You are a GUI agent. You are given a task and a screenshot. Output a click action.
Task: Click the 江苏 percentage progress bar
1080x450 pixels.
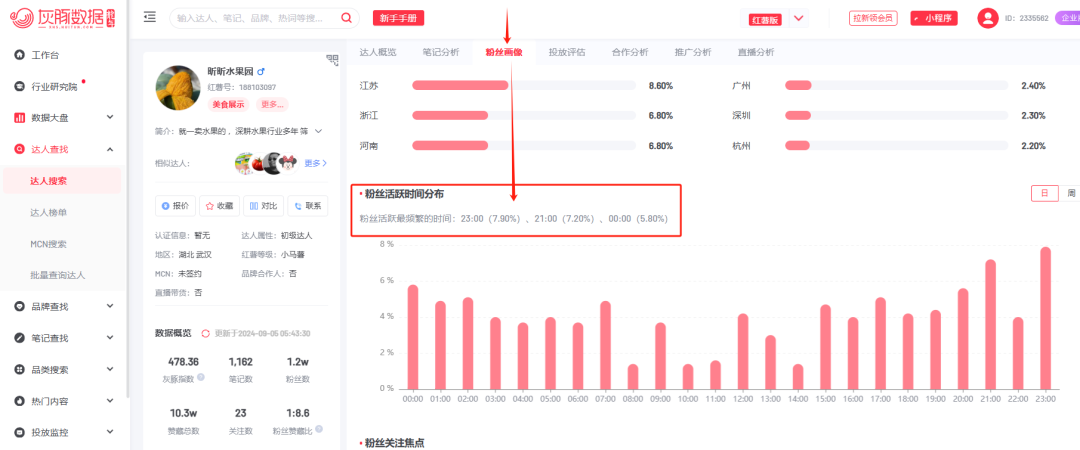click(x=523, y=86)
